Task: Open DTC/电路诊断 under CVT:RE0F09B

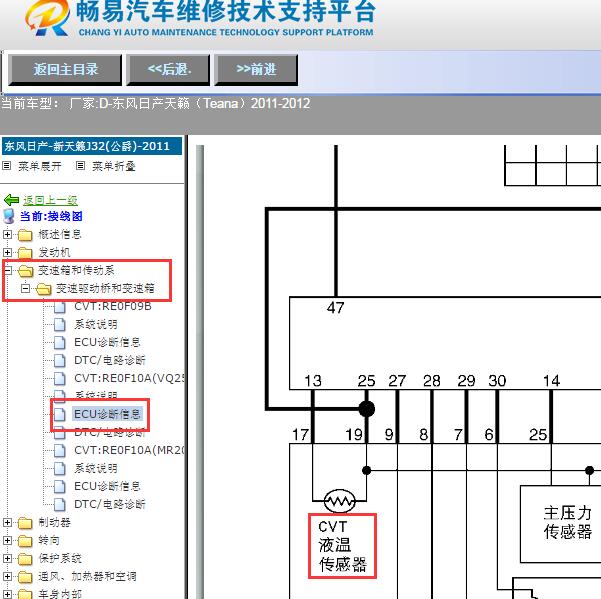Action: click(110, 360)
